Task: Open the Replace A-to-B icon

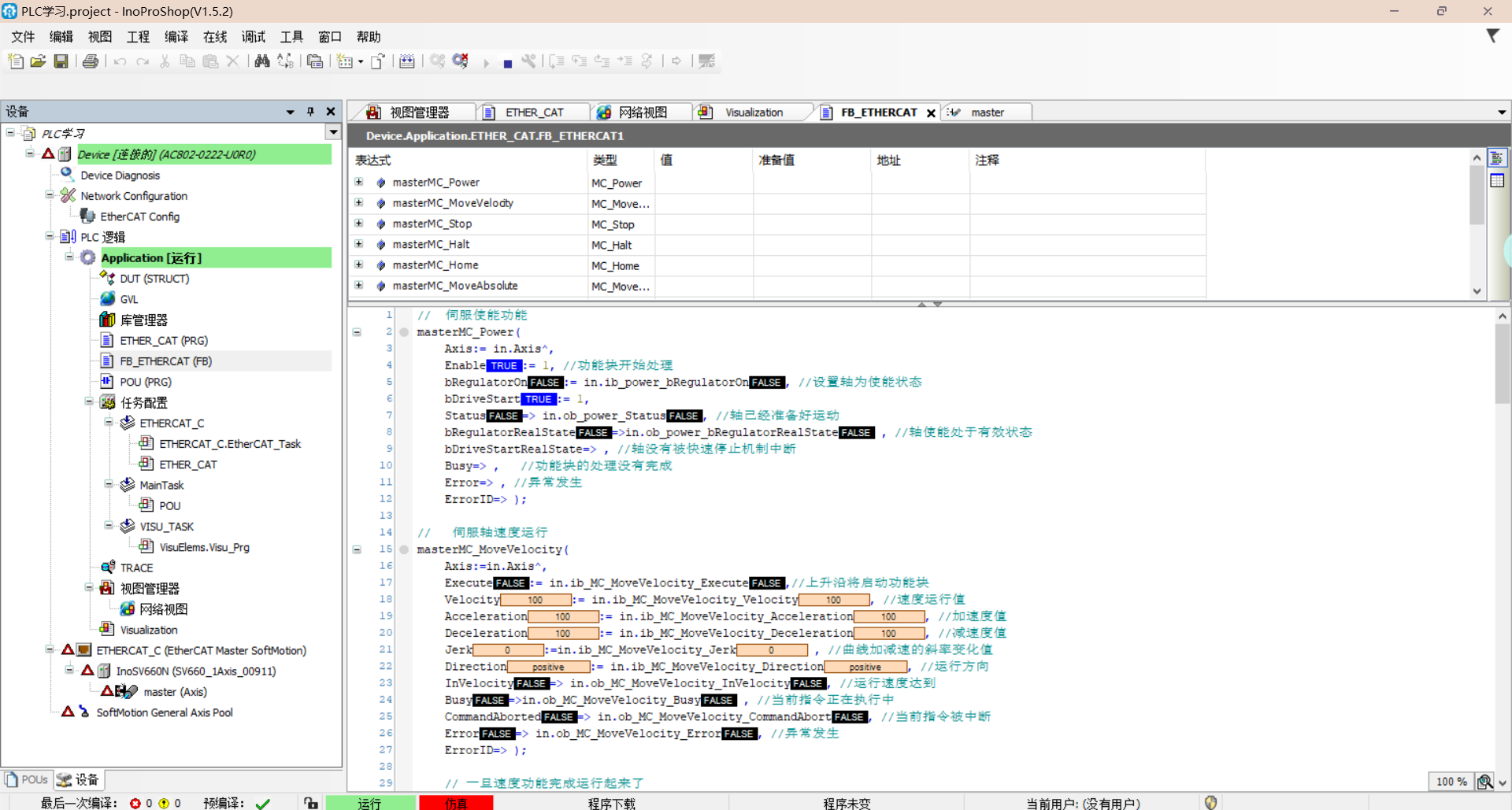Action: pos(285,61)
